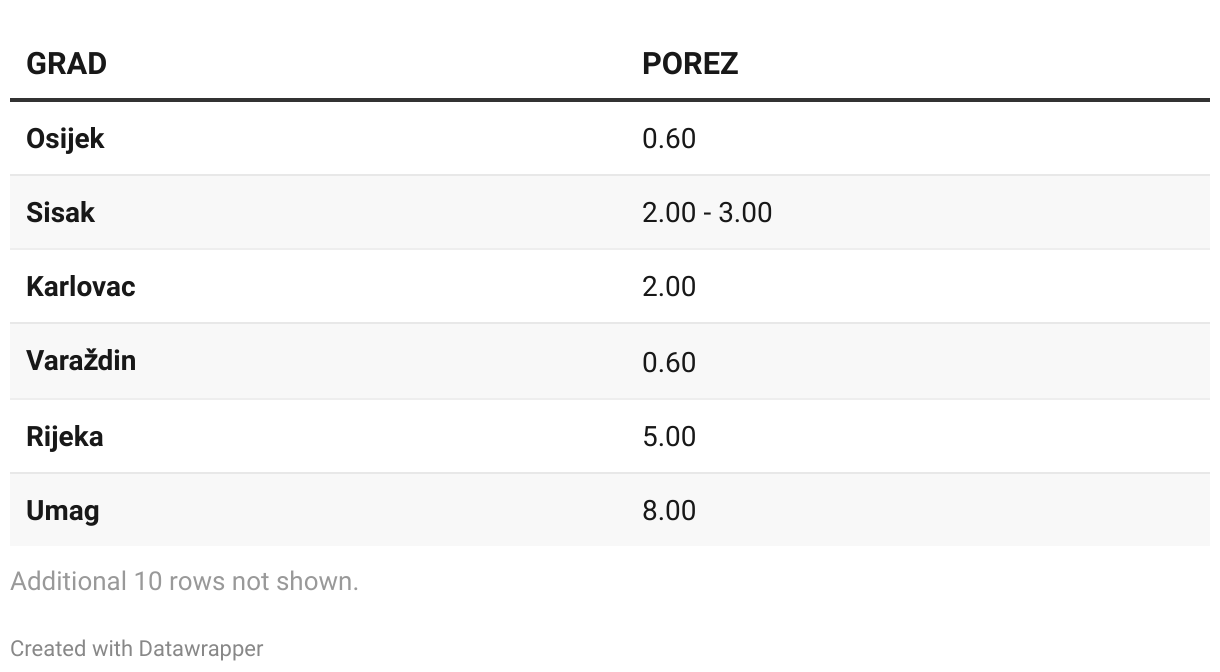1220x672 pixels.
Task: Select the Osijek city cell
Action: tap(65, 138)
